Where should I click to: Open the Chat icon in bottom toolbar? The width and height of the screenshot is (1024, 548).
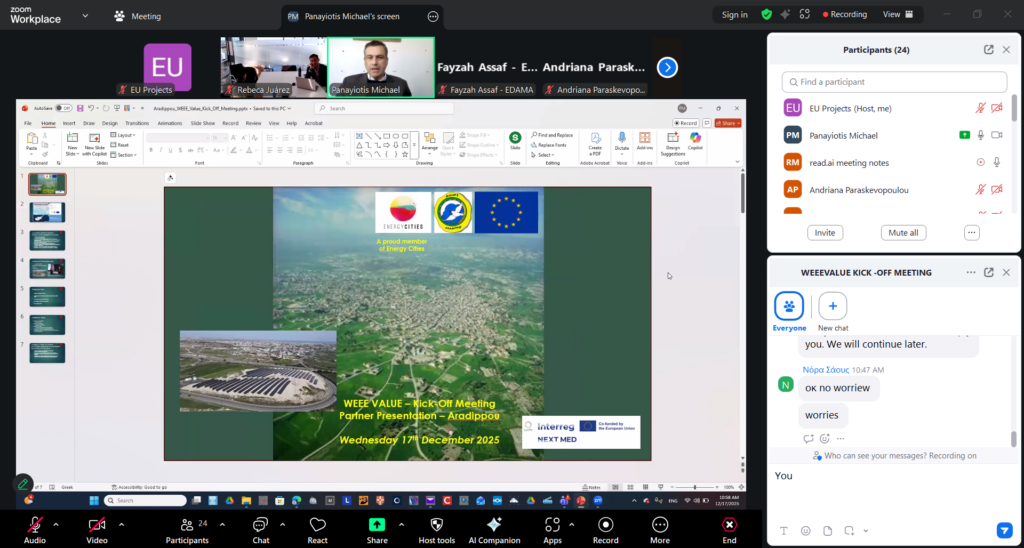coord(260,525)
